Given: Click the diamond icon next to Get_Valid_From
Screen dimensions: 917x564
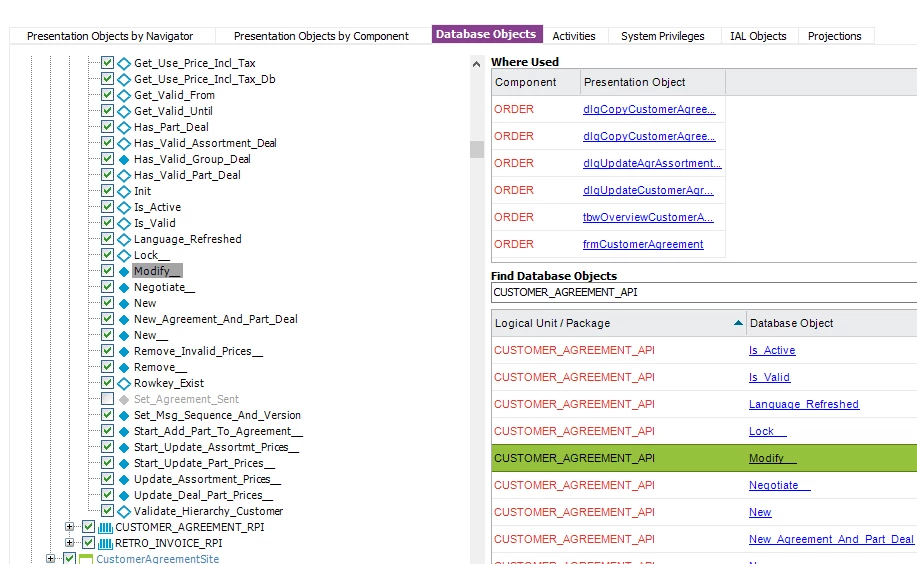Looking at the screenshot, I should coord(124,95).
